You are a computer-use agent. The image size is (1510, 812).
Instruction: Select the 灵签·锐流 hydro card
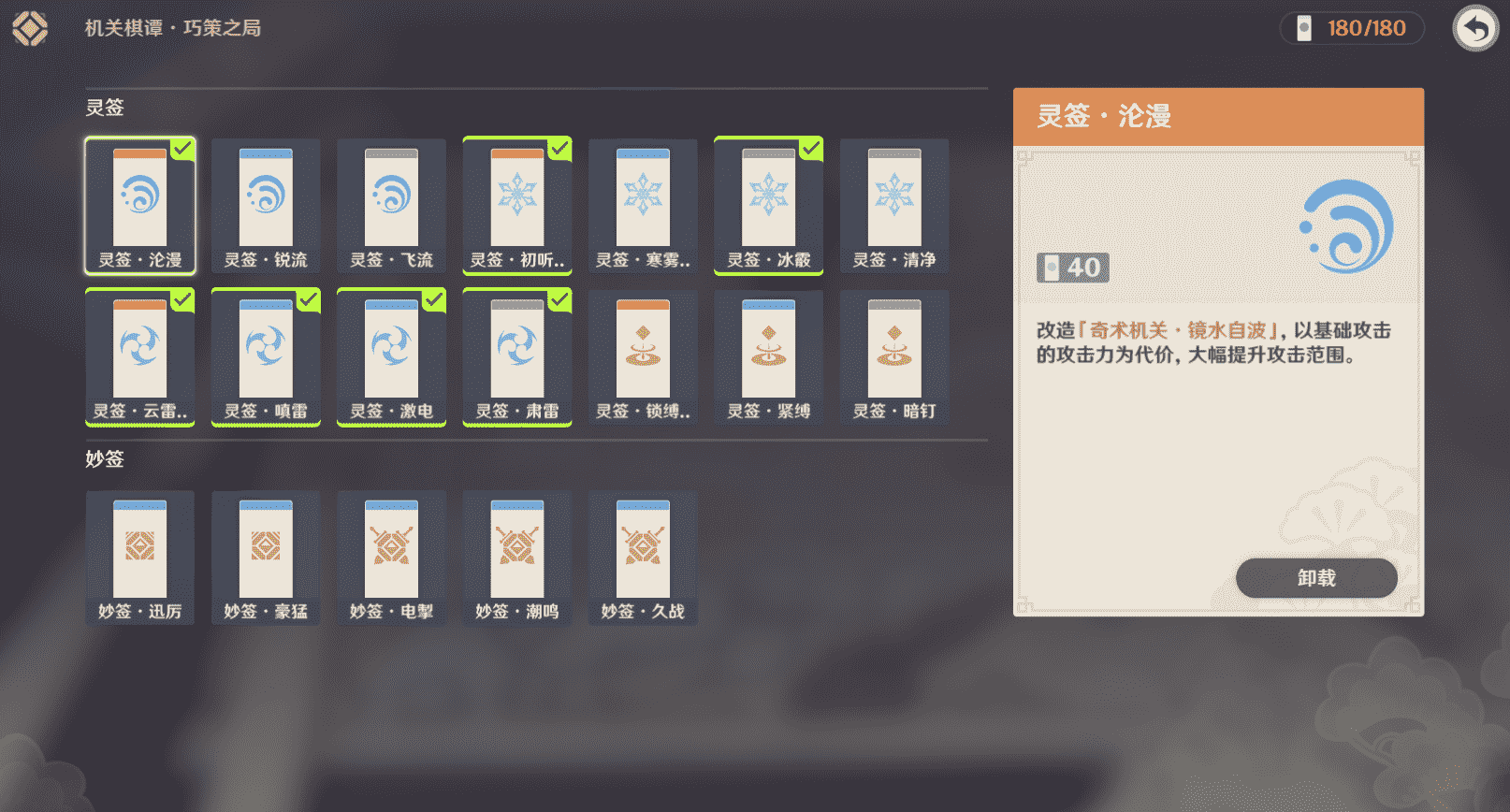266,207
